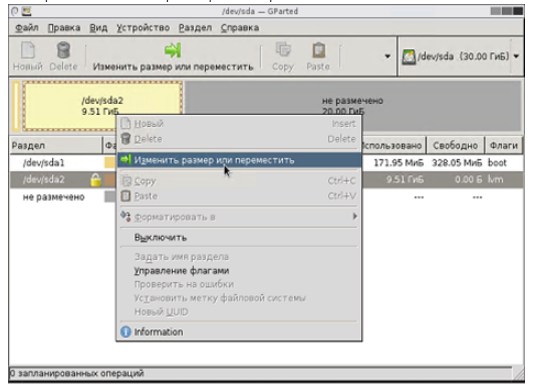The image size is (537, 389).
Task: Choose Information in the context menu
Action: pyautogui.click(x=158, y=332)
